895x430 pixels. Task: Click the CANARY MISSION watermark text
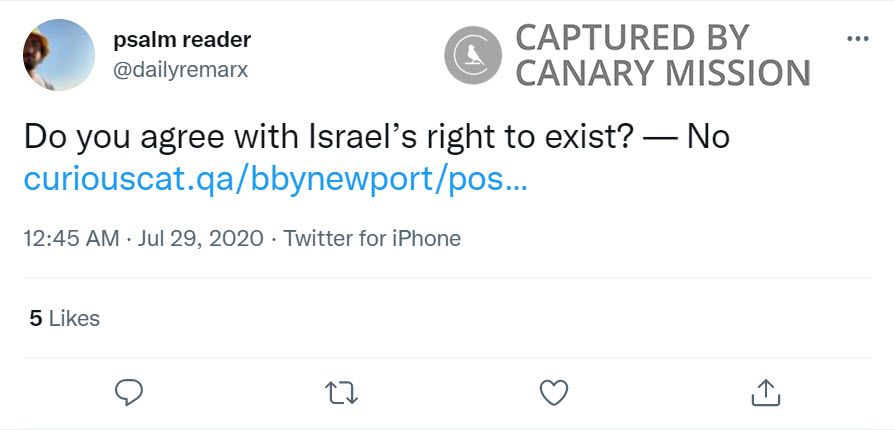662,73
